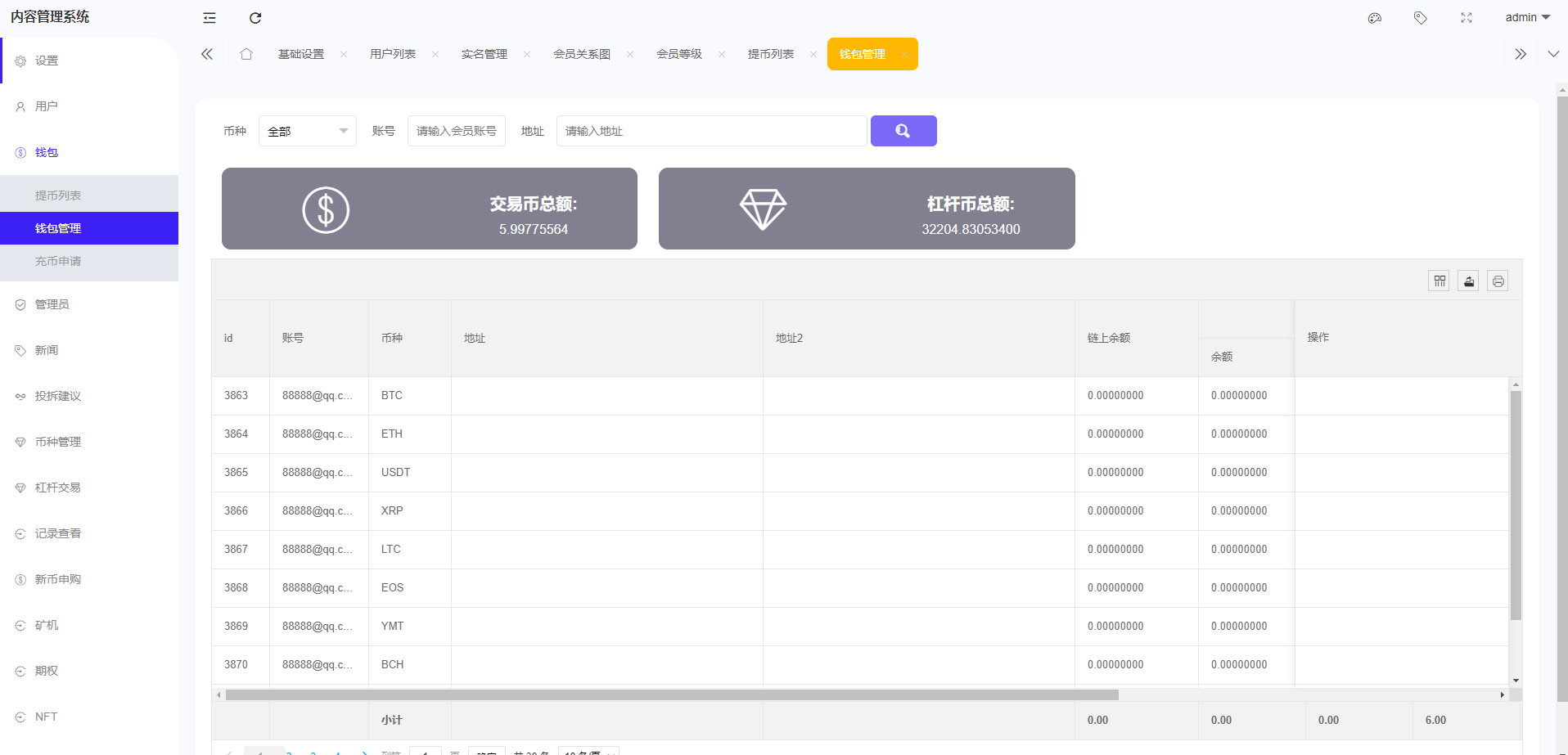Click the 账号 input field
The width and height of the screenshot is (1568, 755).
456,131
